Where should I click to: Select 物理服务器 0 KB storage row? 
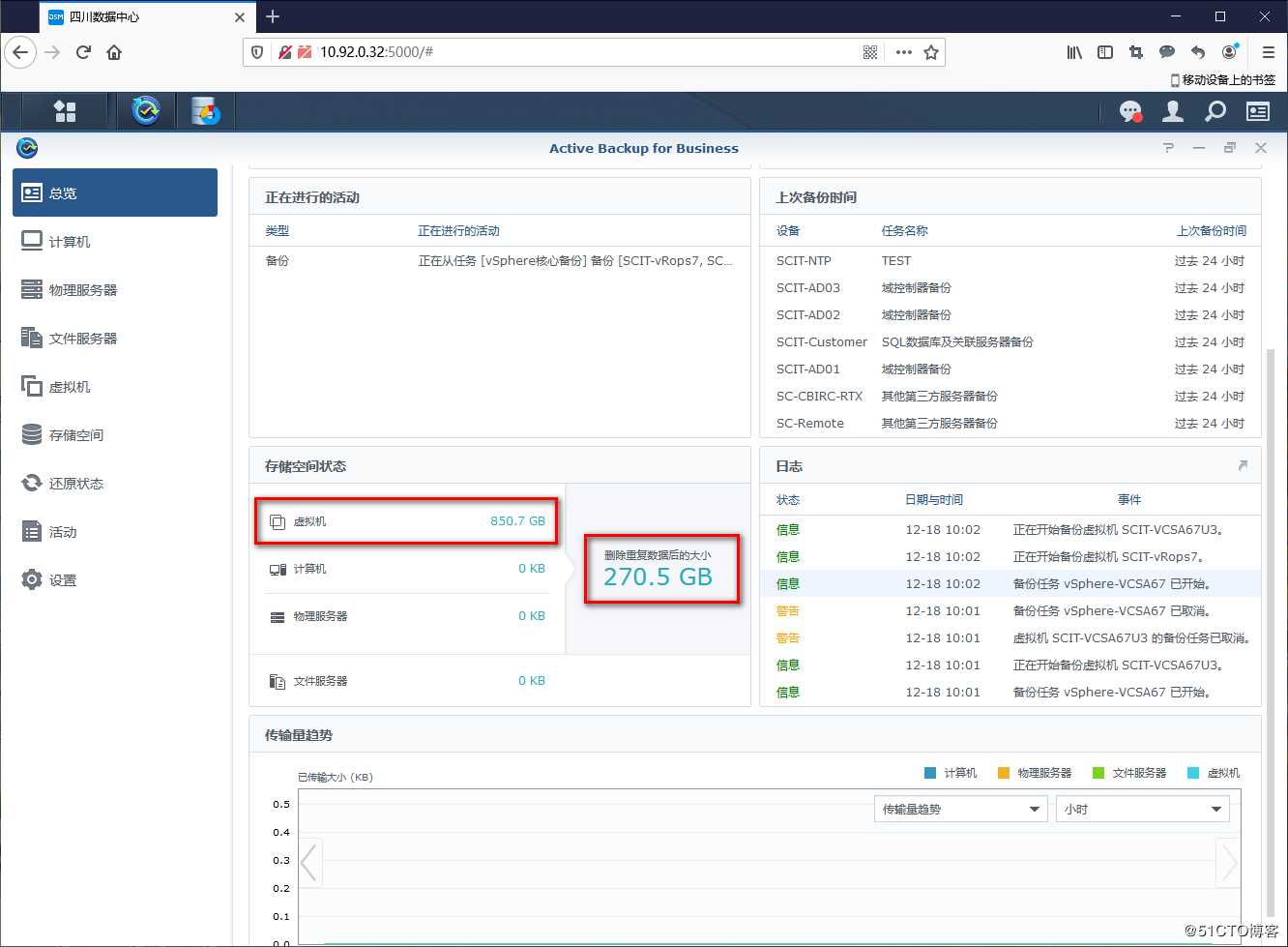point(407,616)
